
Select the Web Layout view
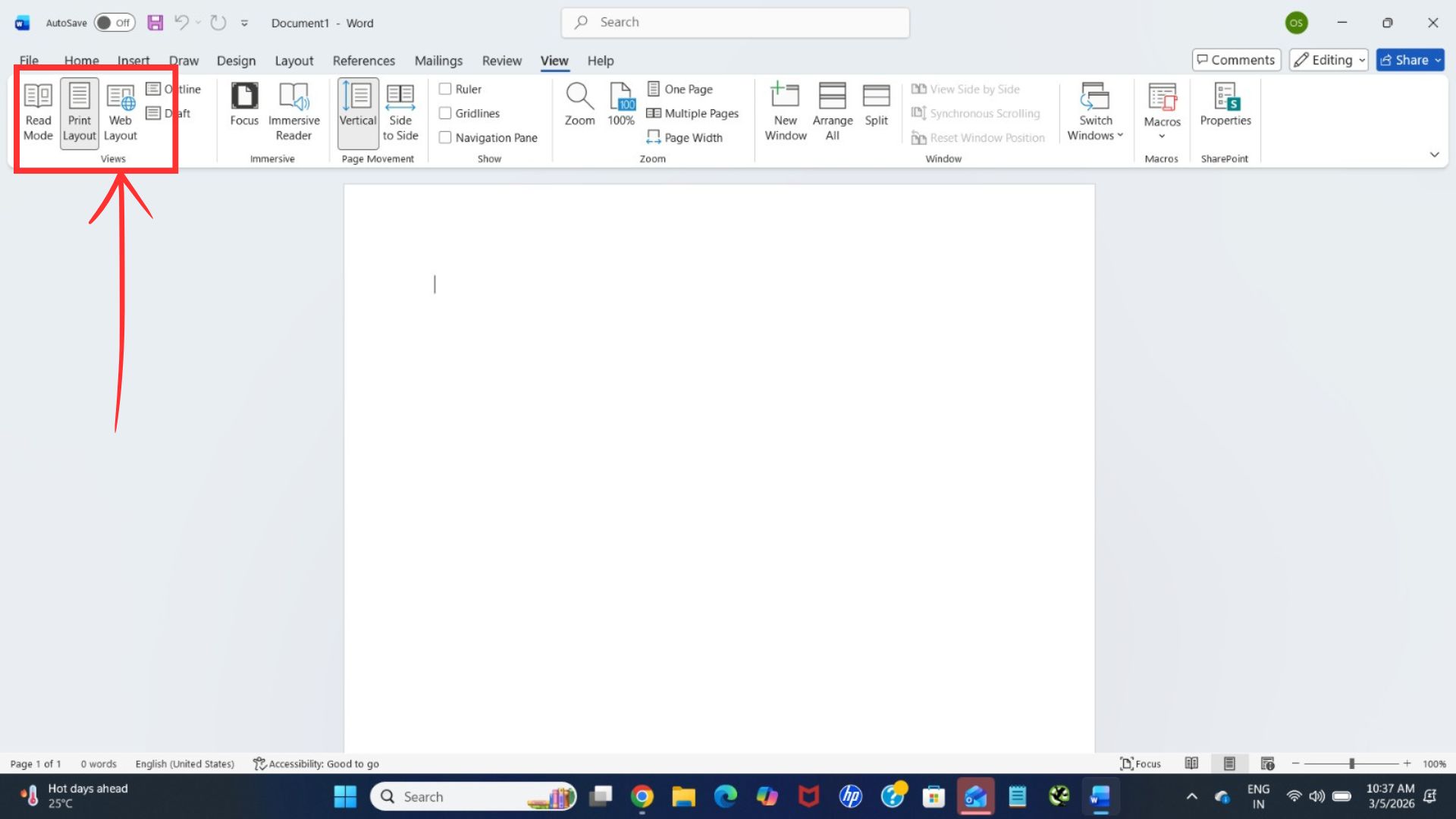tap(120, 112)
